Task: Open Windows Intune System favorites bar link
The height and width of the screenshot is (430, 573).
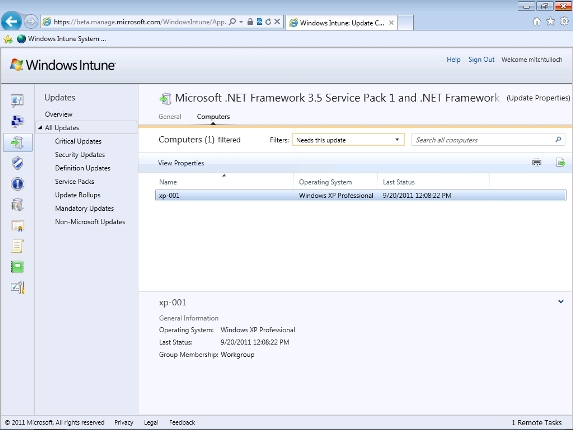Action: tap(62, 39)
